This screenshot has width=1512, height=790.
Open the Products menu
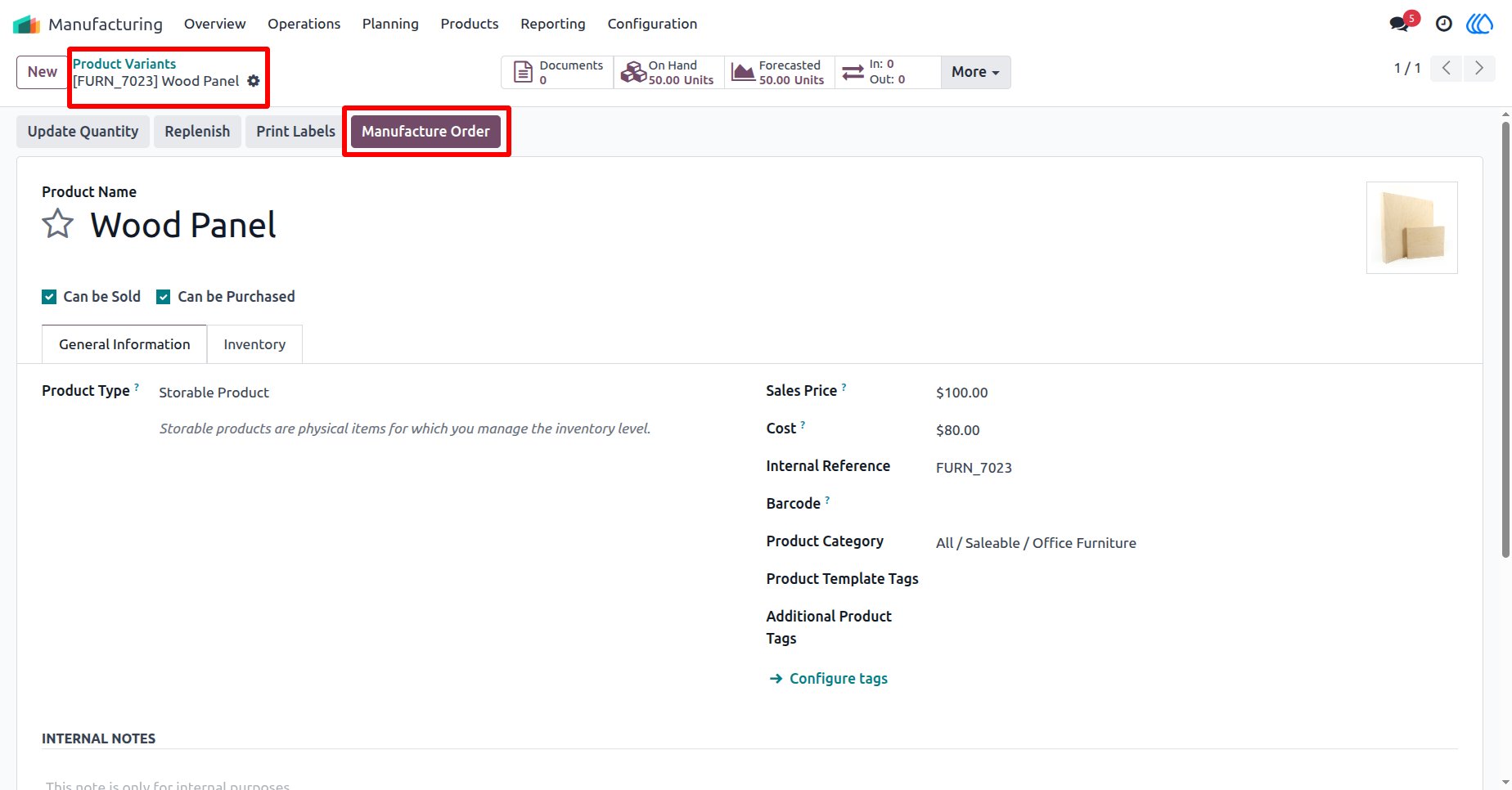point(470,24)
